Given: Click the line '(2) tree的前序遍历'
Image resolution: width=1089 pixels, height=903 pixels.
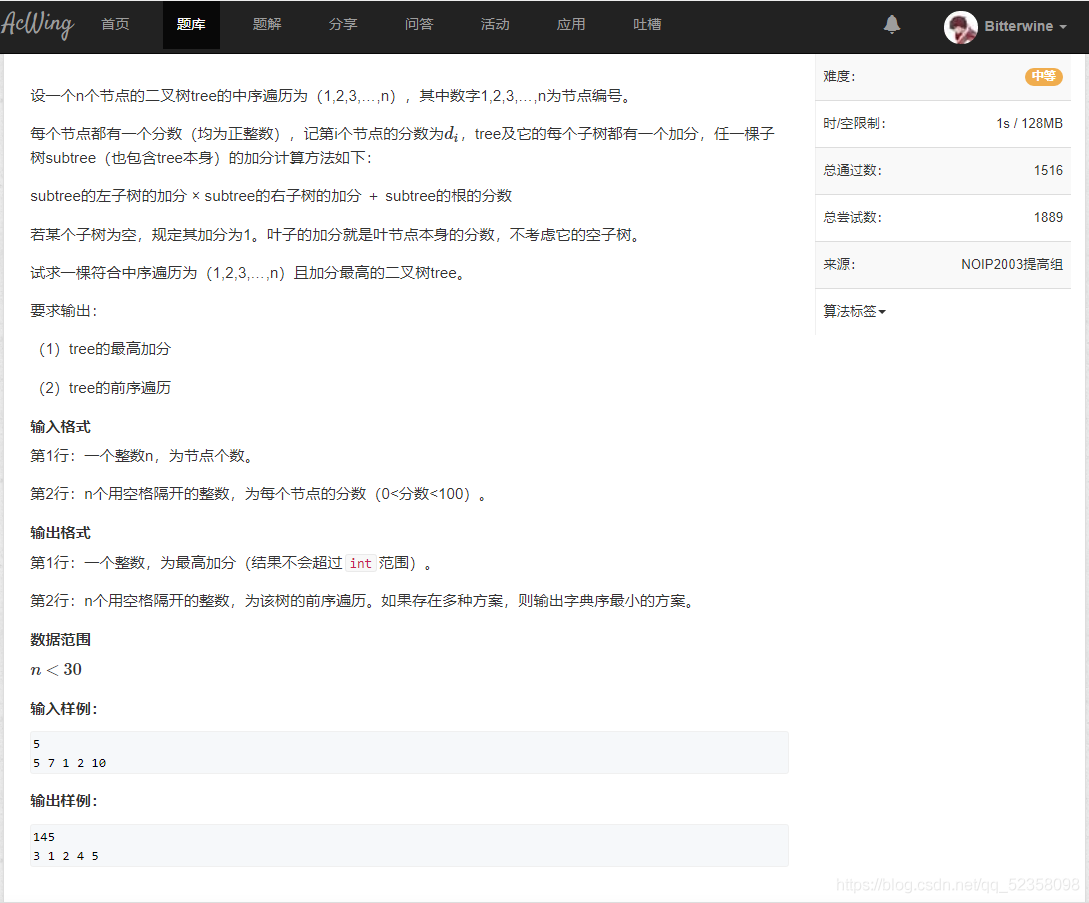Looking at the screenshot, I should [104, 388].
